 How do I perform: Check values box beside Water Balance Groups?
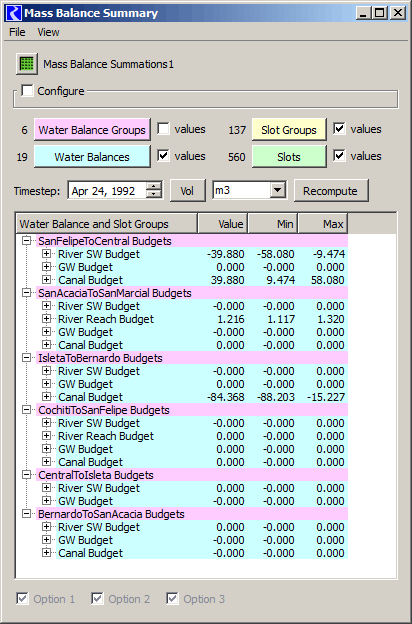click(x=163, y=129)
